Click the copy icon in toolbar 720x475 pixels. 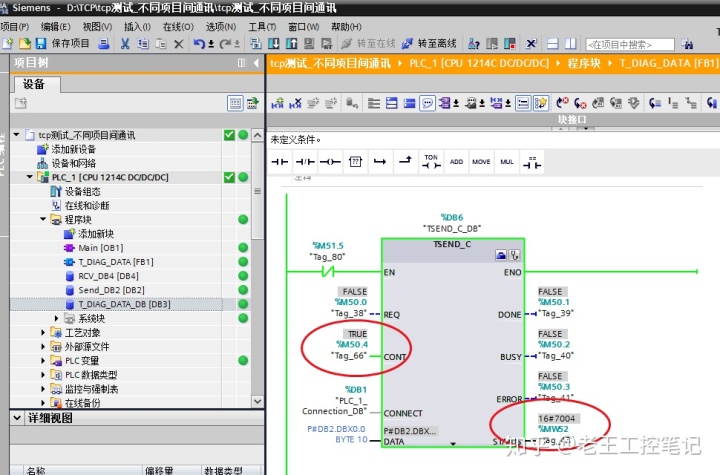coord(143,44)
